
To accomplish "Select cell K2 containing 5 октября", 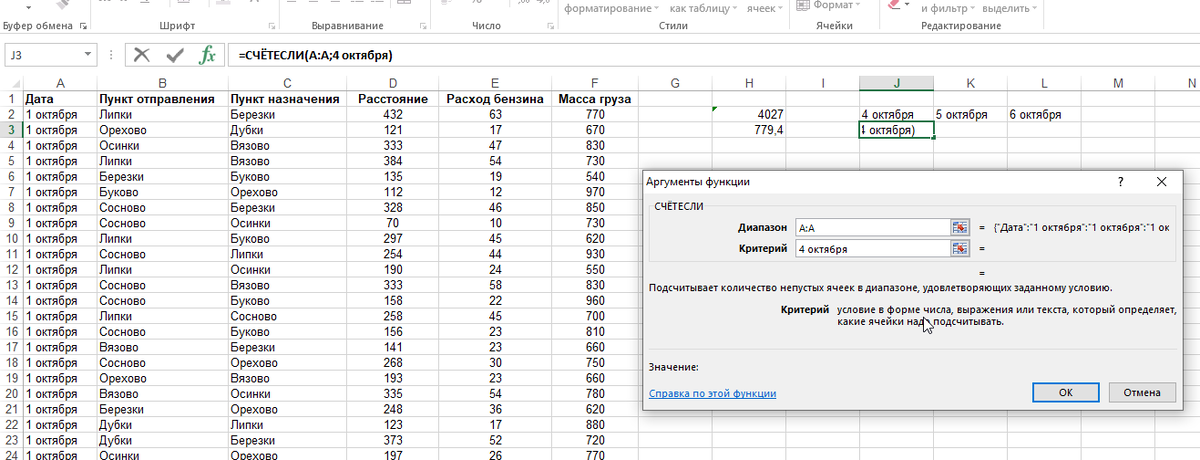I will click(x=970, y=114).
